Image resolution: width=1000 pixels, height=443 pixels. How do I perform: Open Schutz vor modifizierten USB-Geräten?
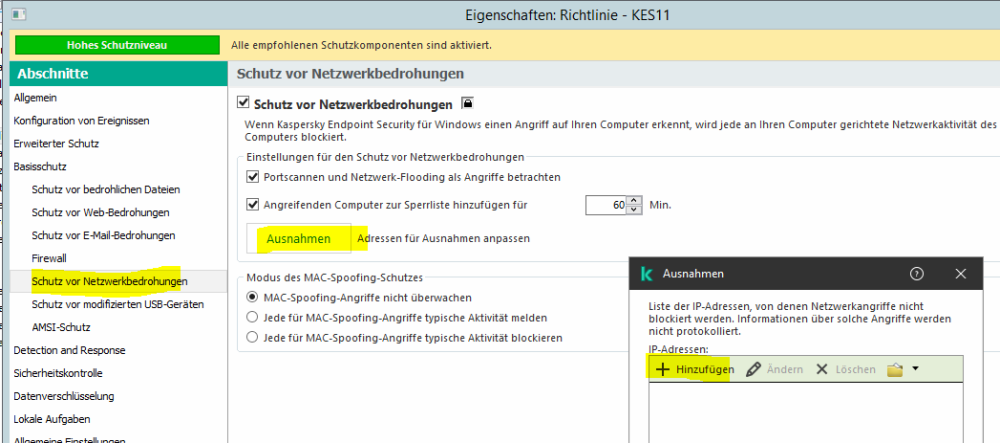(x=118, y=304)
